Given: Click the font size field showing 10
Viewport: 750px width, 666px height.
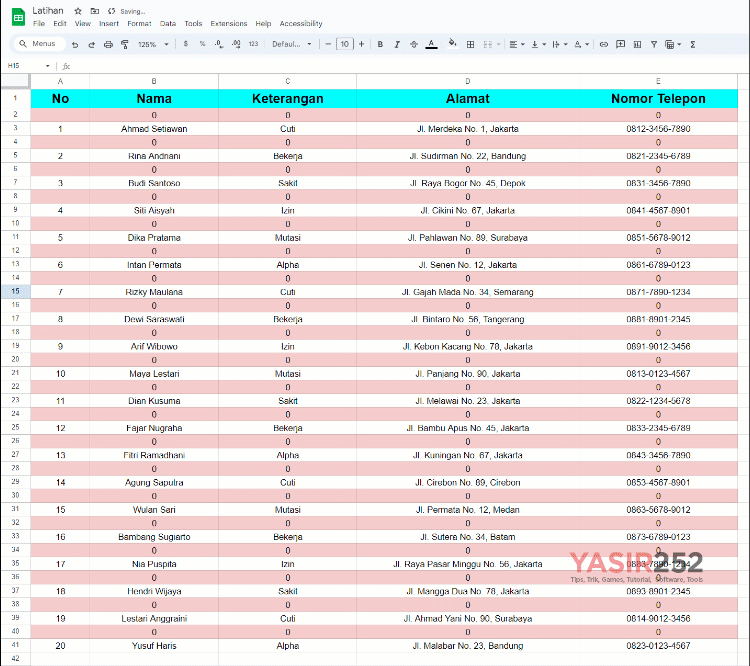Looking at the screenshot, I should pyautogui.click(x=345, y=44).
